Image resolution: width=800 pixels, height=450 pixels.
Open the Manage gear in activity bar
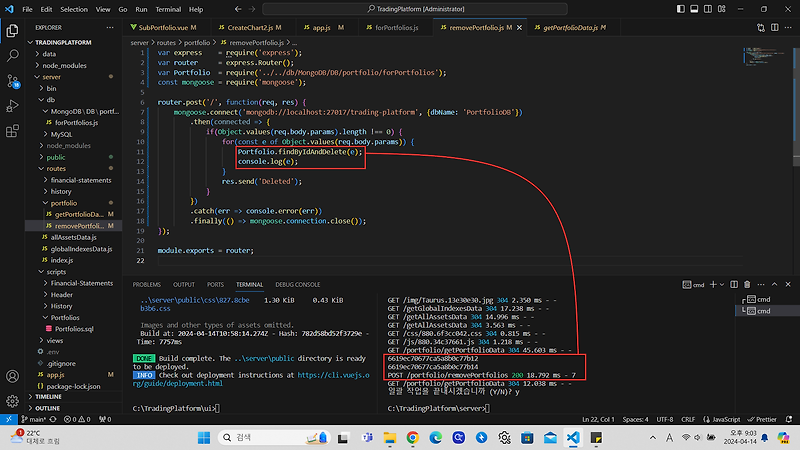point(12,401)
